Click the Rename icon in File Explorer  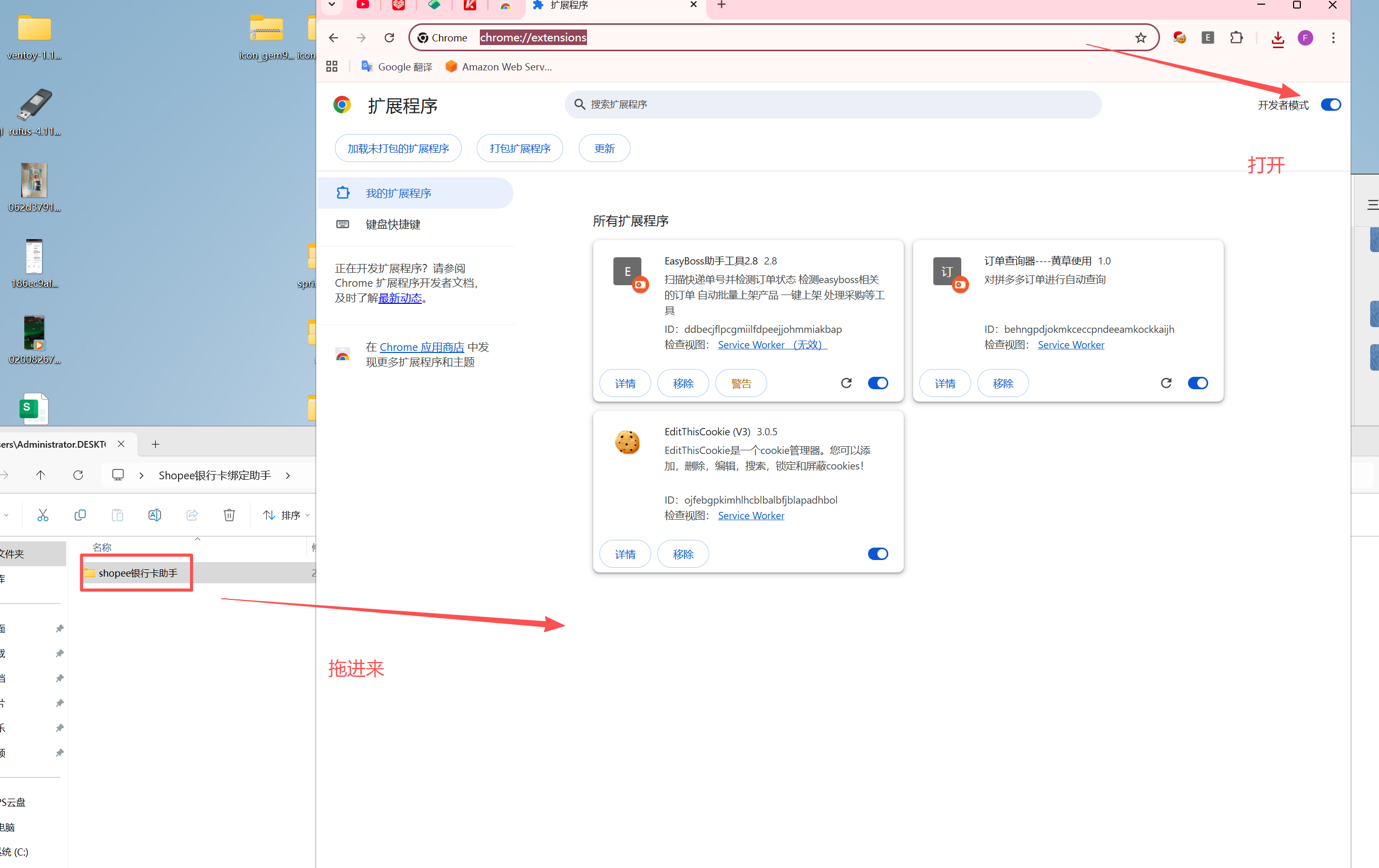[155, 514]
